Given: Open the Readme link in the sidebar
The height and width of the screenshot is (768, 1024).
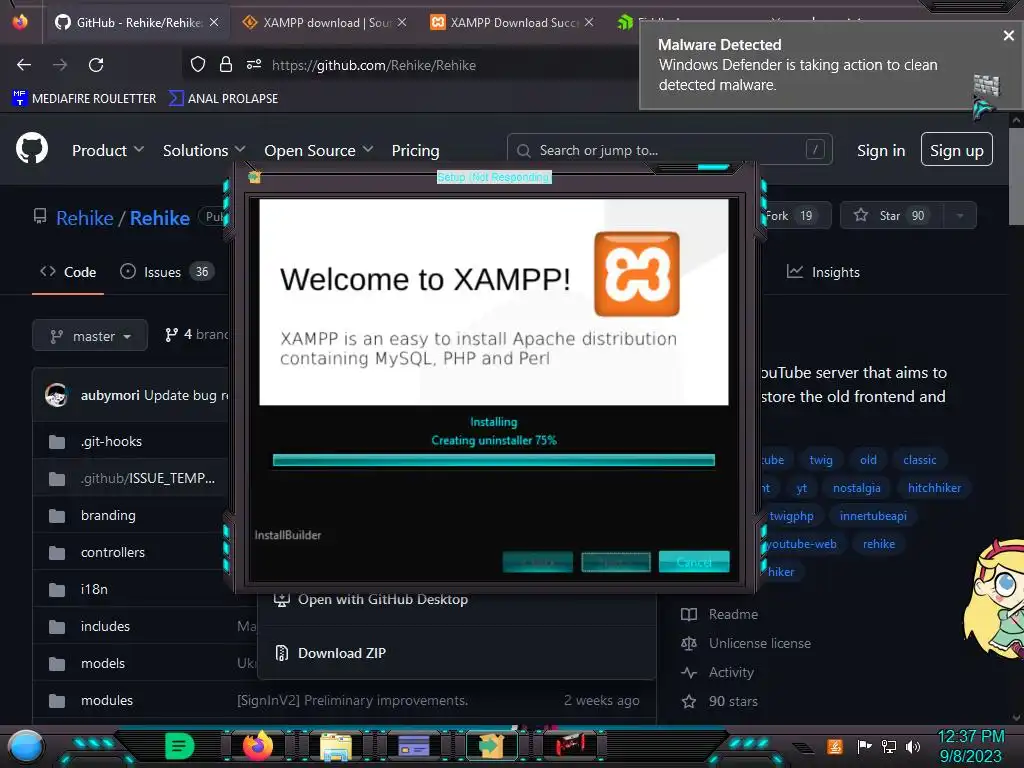Looking at the screenshot, I should (x=720, y=614).
